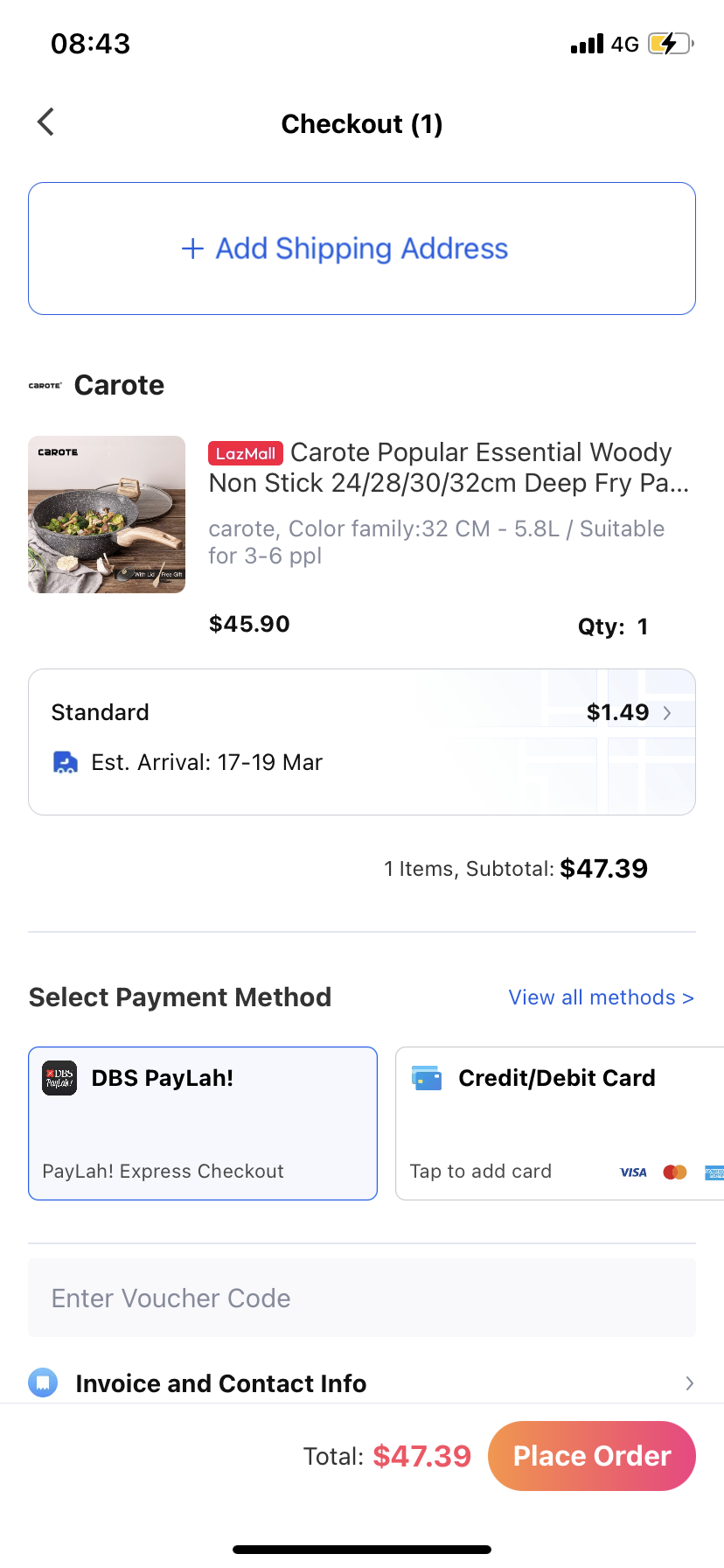Tap the Mastercard logo
724x1568 pixels.
point(675,1172)
